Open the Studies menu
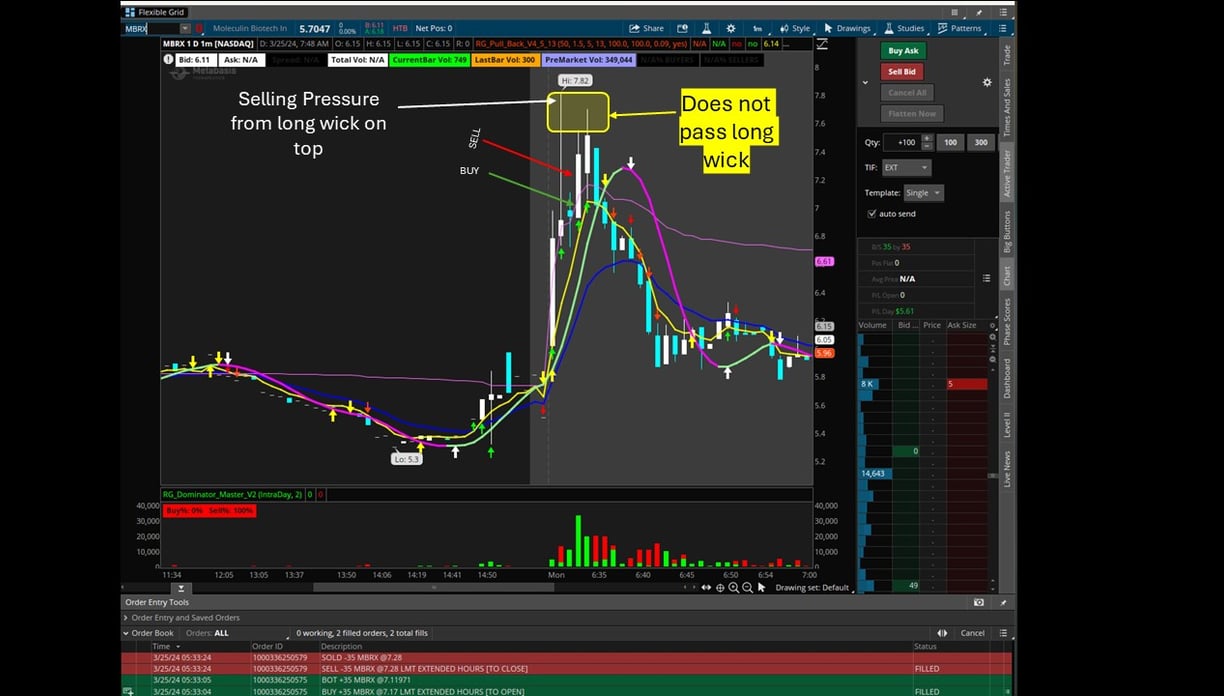The height and width of the screenshot is (696, 1224). (903, 28)
